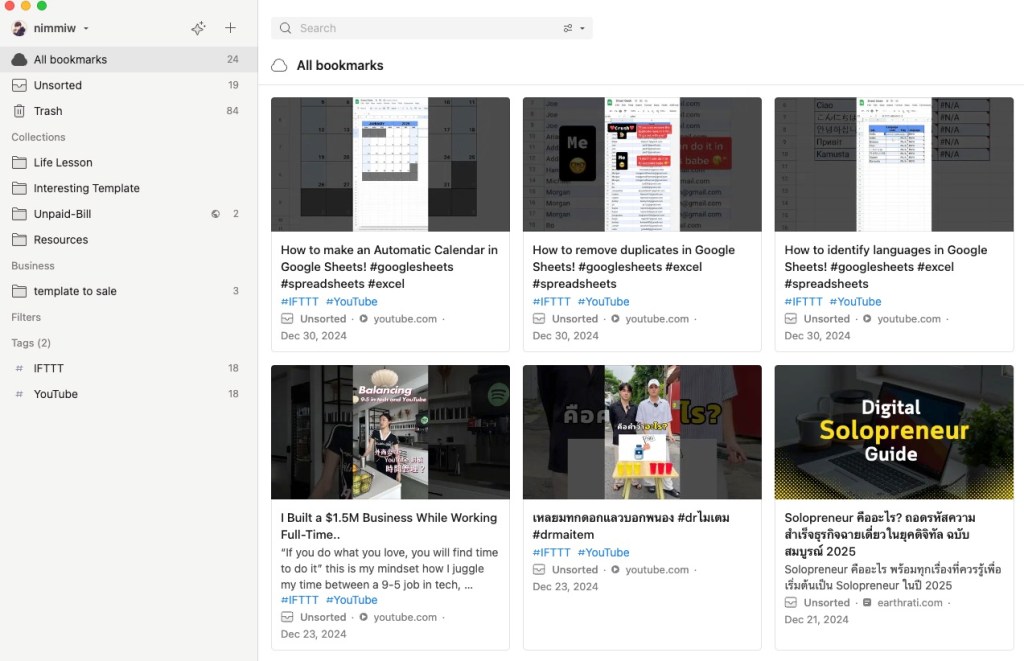1024x661 pixels.
Task: Filter by the IFTTT tag in sidebar
Action: click(129, 368)
